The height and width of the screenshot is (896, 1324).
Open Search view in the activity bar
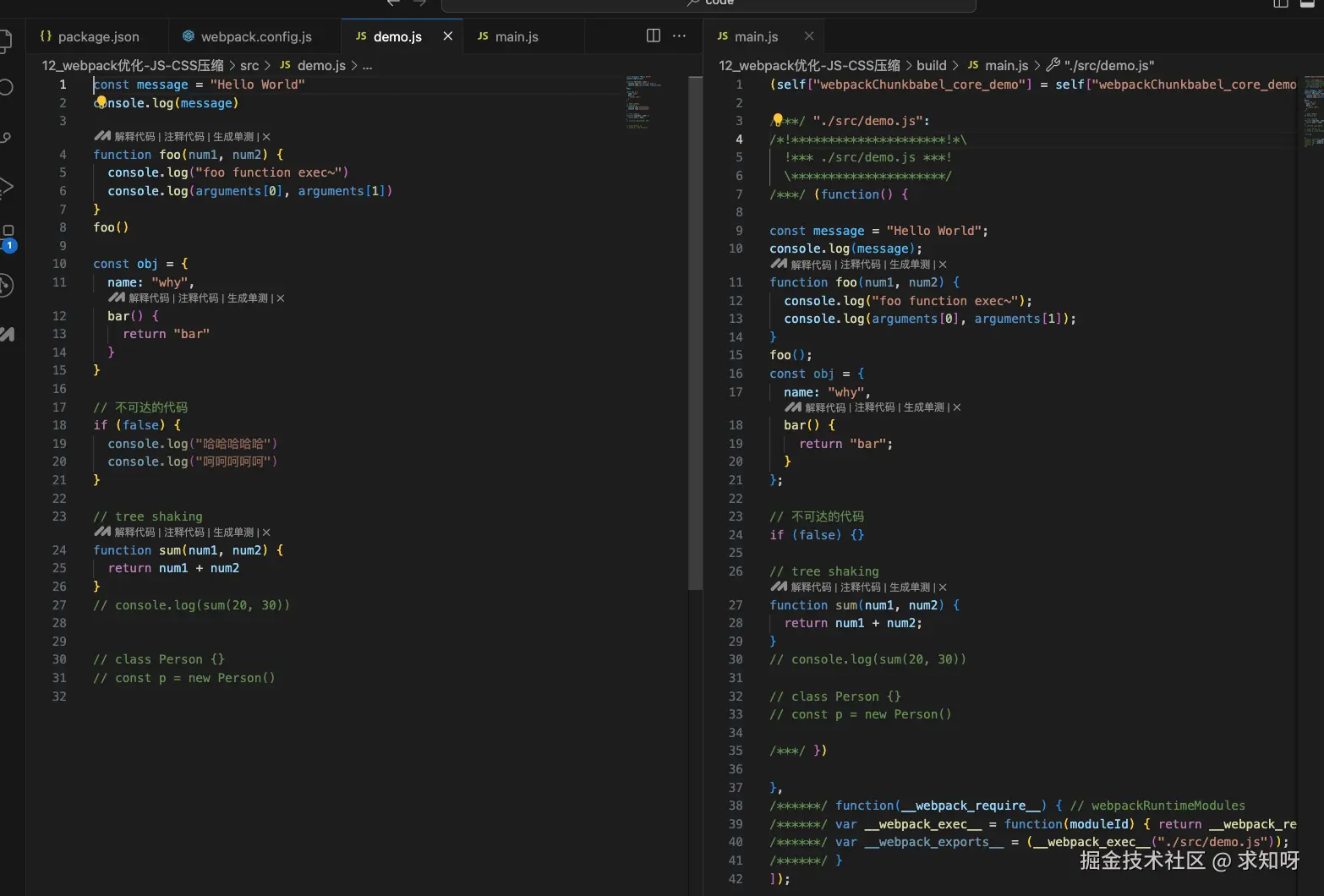click(6, 87)
